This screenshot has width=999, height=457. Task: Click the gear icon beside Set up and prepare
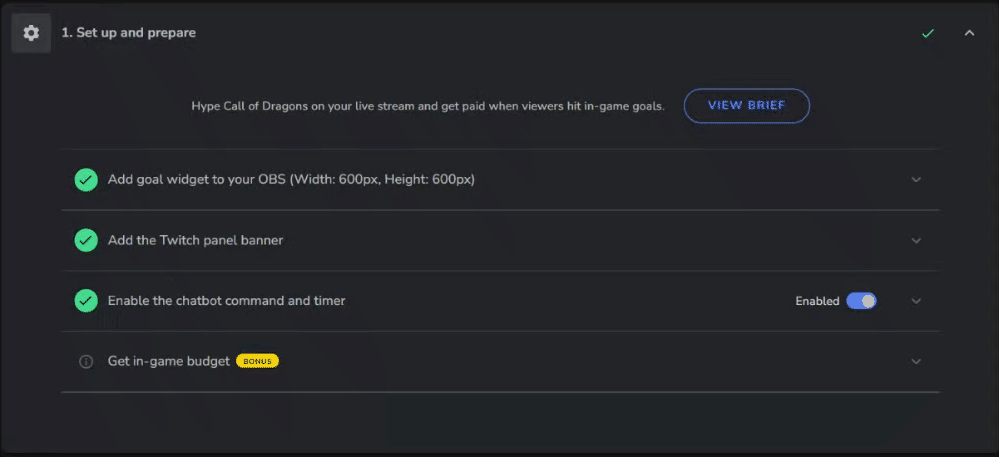(x=31, y=33)
